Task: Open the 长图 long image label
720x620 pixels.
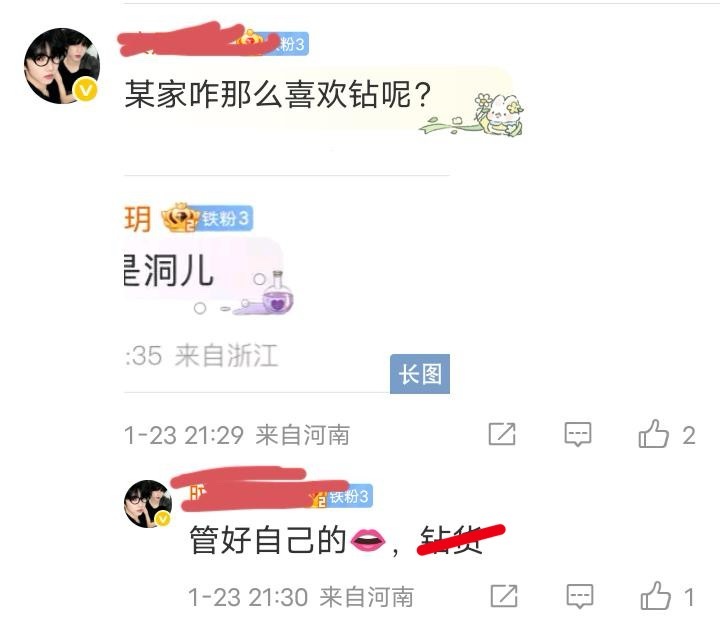Action: point(420,374)
